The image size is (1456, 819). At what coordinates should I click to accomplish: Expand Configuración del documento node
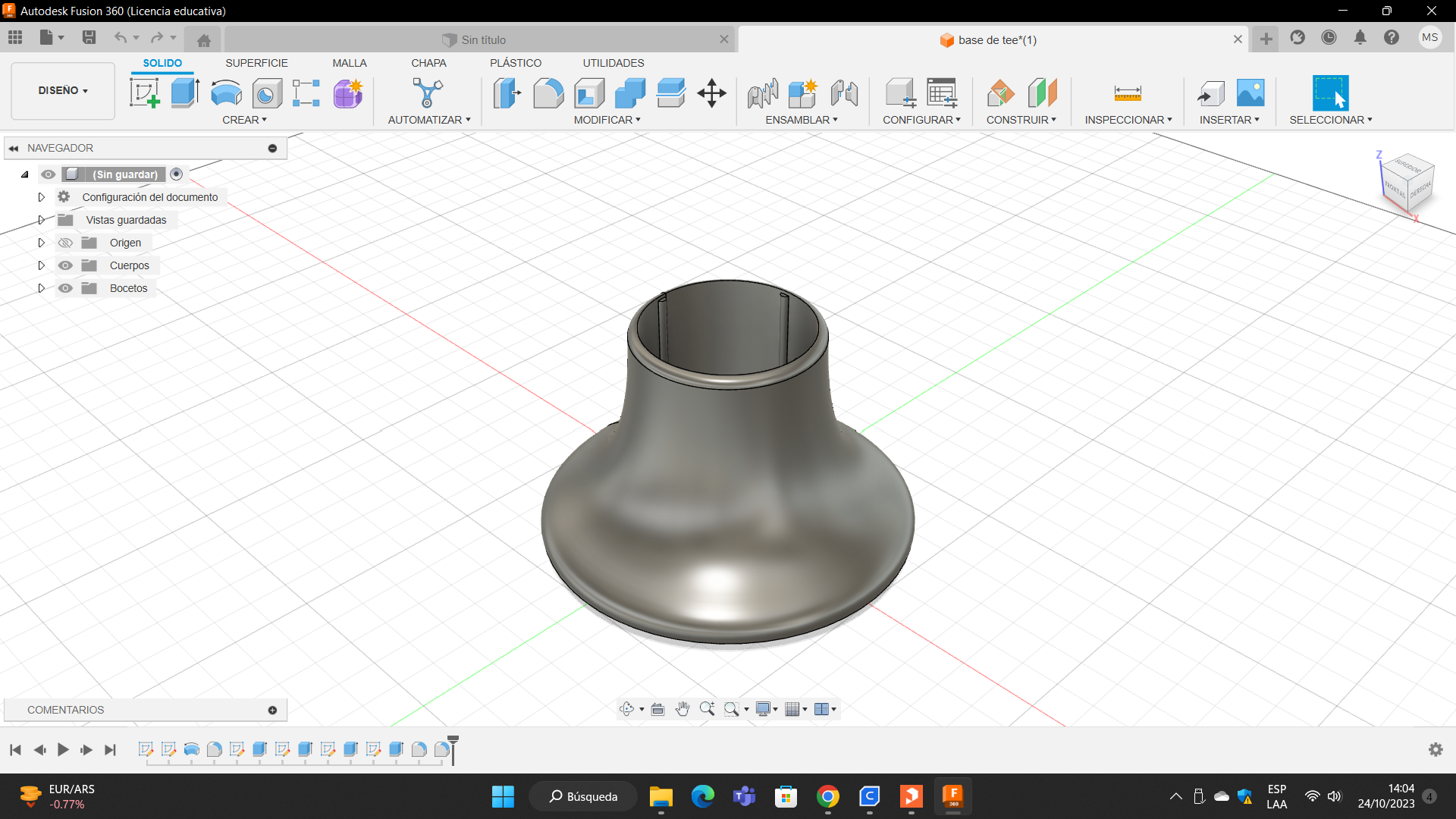tap(42, 197)
